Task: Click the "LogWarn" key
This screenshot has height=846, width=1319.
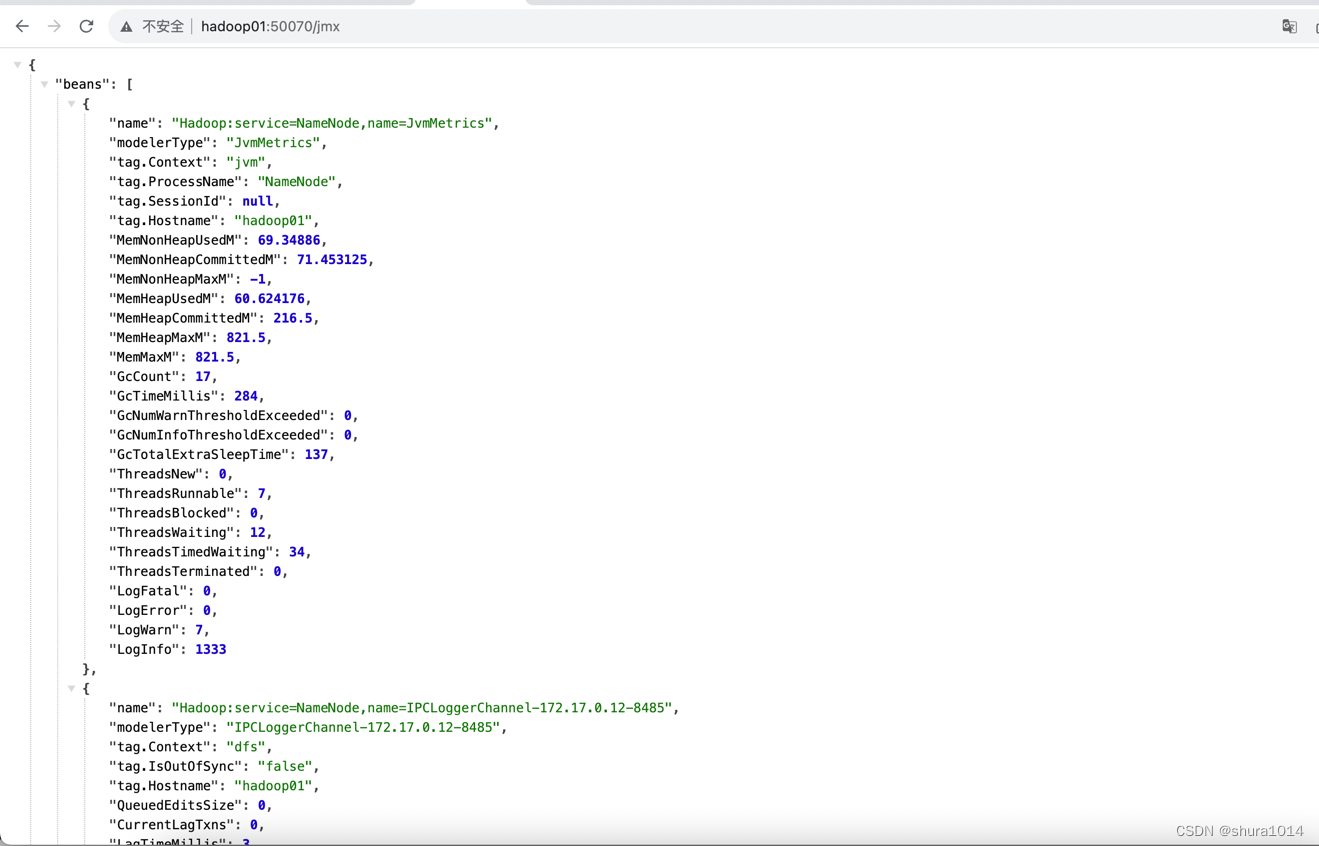Action: tap(144, 630)
